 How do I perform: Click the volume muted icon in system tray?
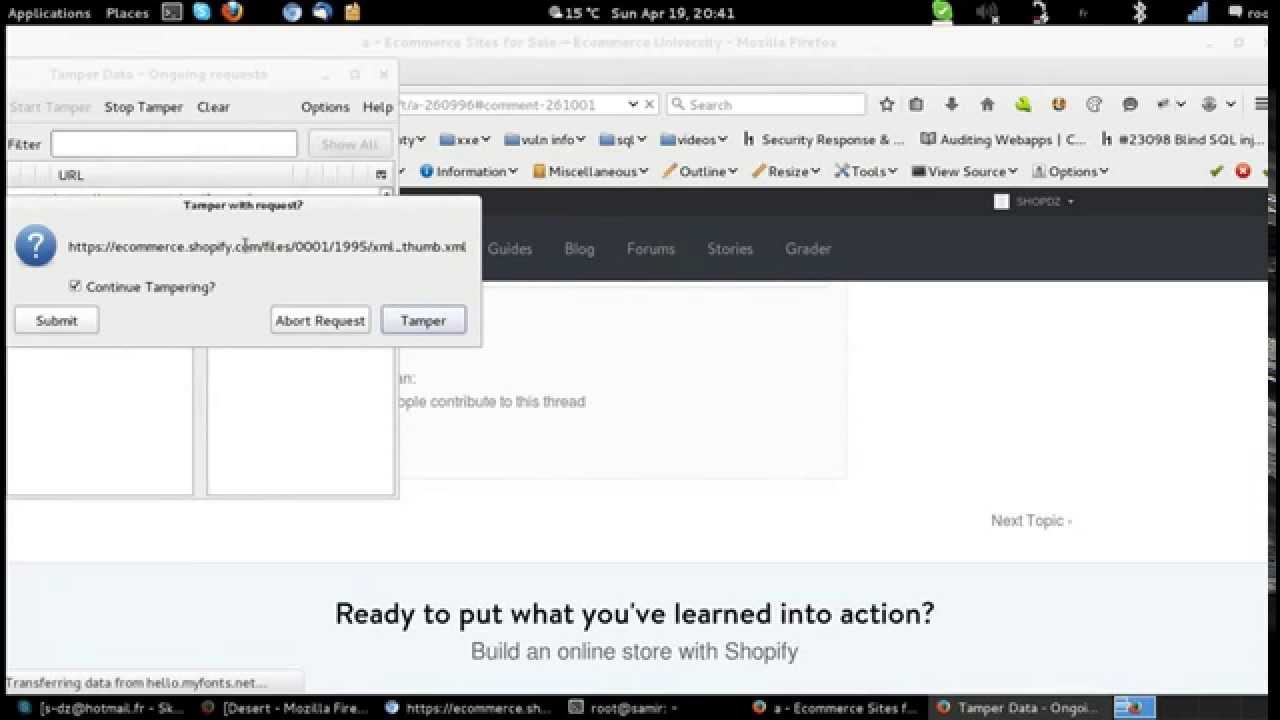point(987,13)
